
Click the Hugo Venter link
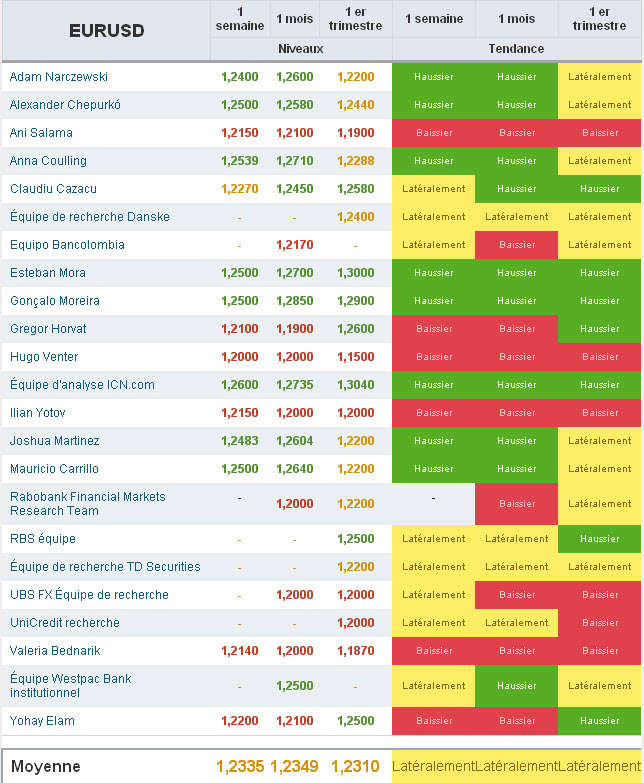44,357
